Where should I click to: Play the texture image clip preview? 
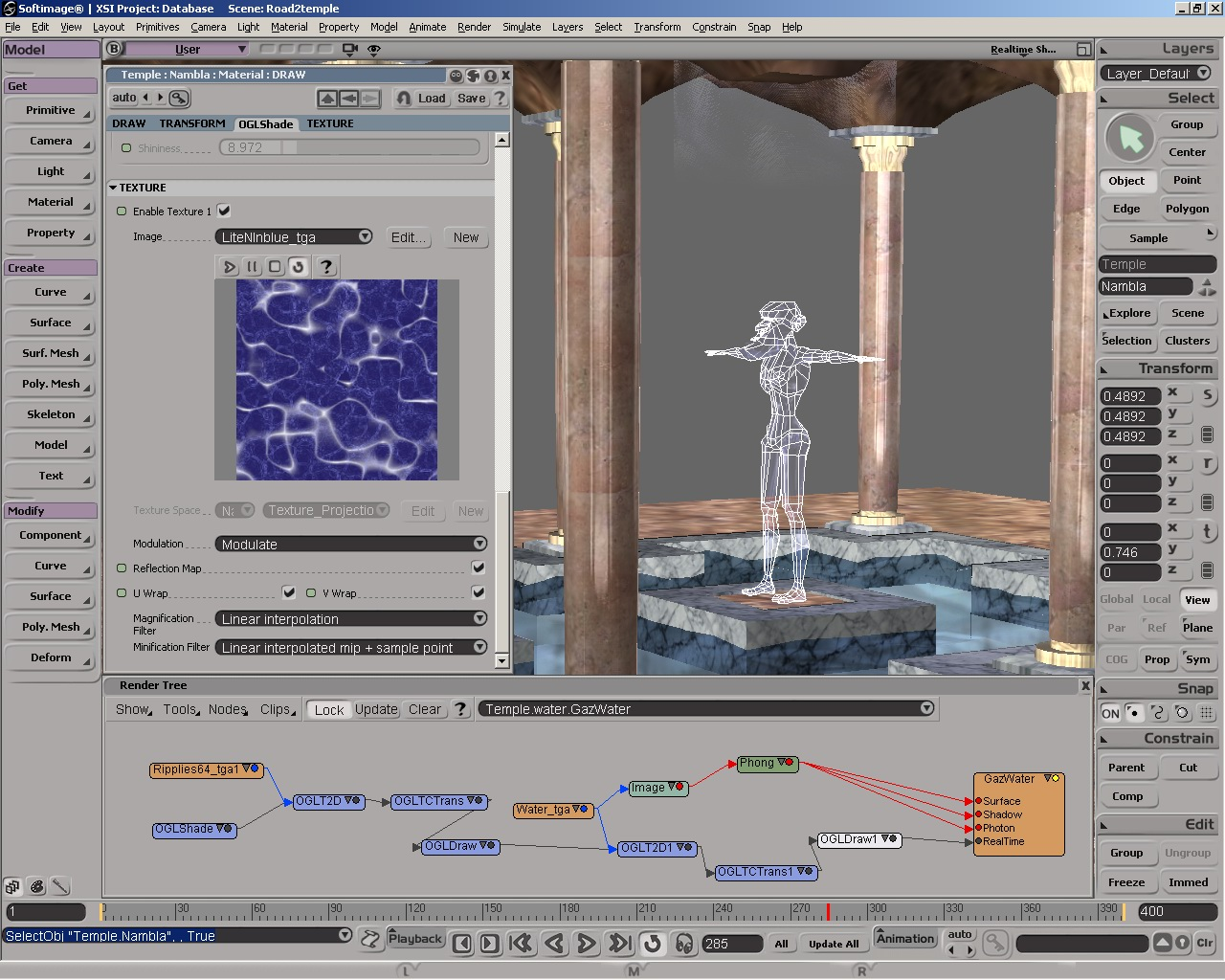[x=230, y=267]
